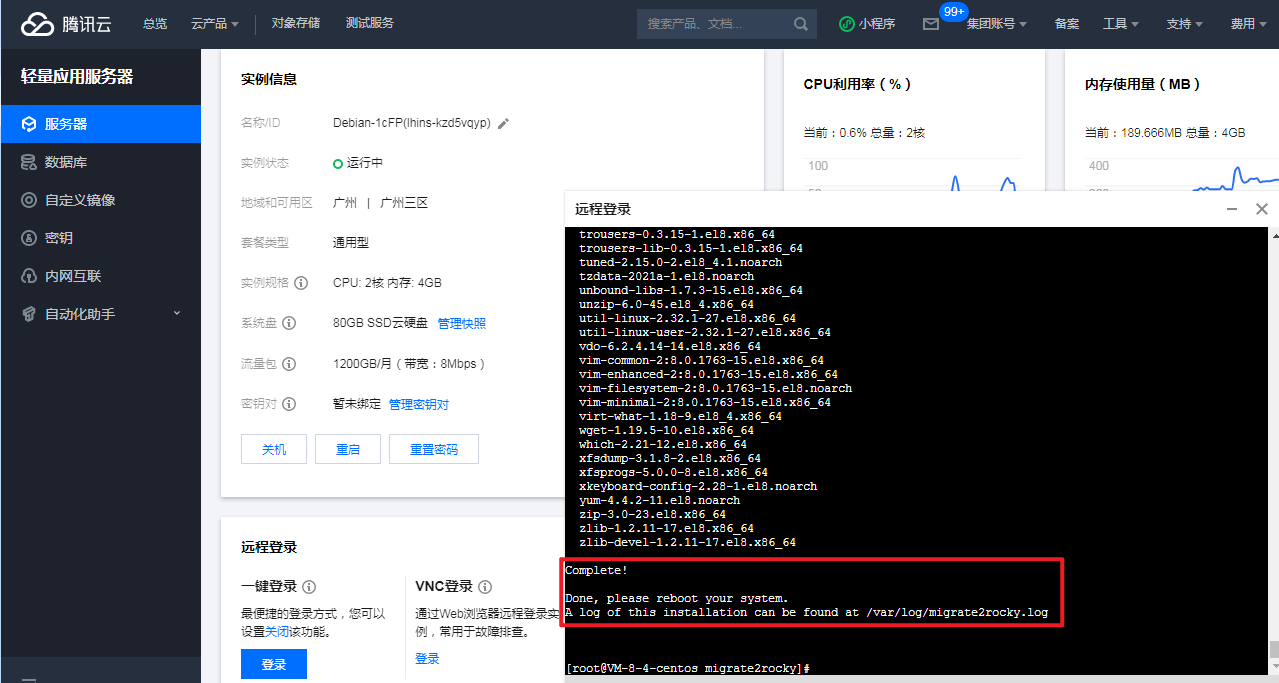
Task: Select 自定义镜像 in the sidebar
Action: pos(100,200)
